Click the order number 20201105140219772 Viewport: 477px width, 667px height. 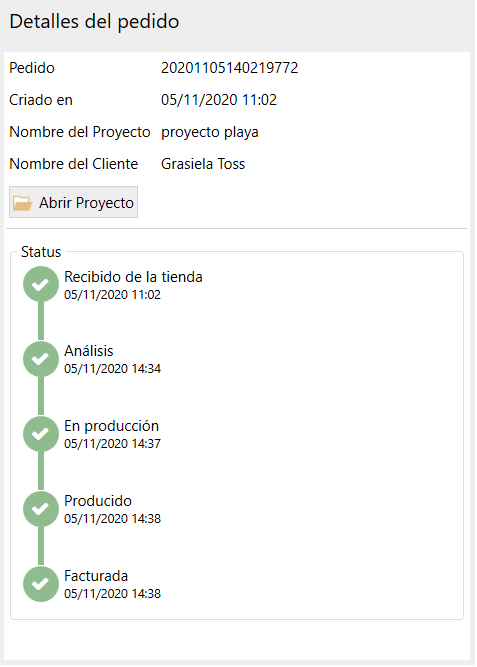(x=229, y=68)
